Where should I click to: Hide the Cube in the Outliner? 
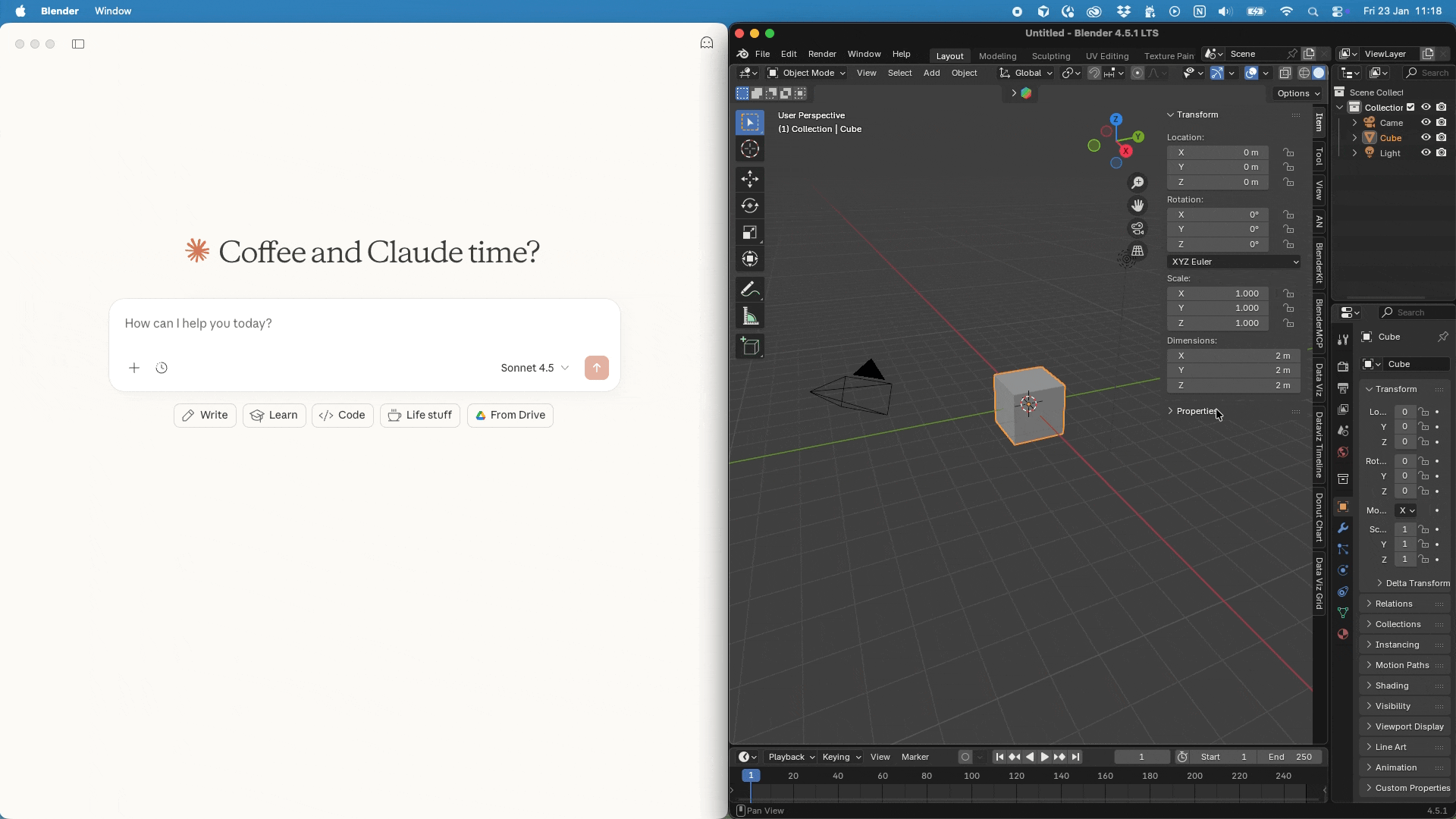[1426, 138]
